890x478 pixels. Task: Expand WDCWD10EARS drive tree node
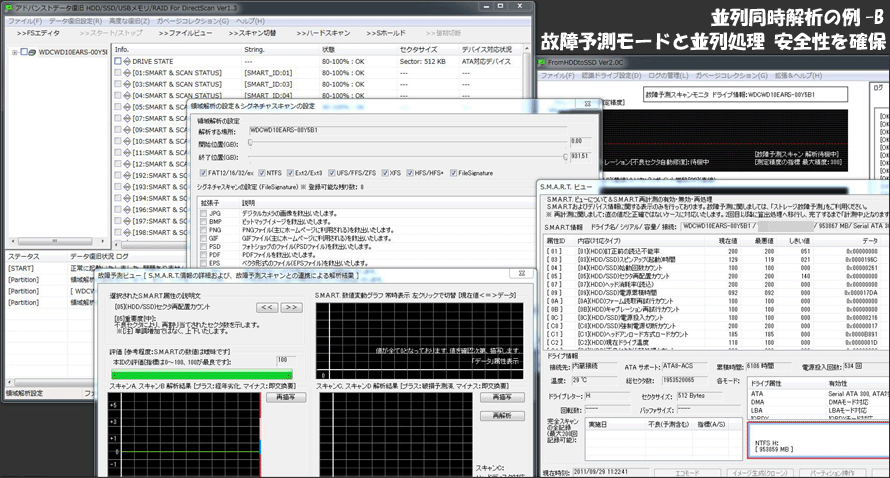[x=14, y=52]
